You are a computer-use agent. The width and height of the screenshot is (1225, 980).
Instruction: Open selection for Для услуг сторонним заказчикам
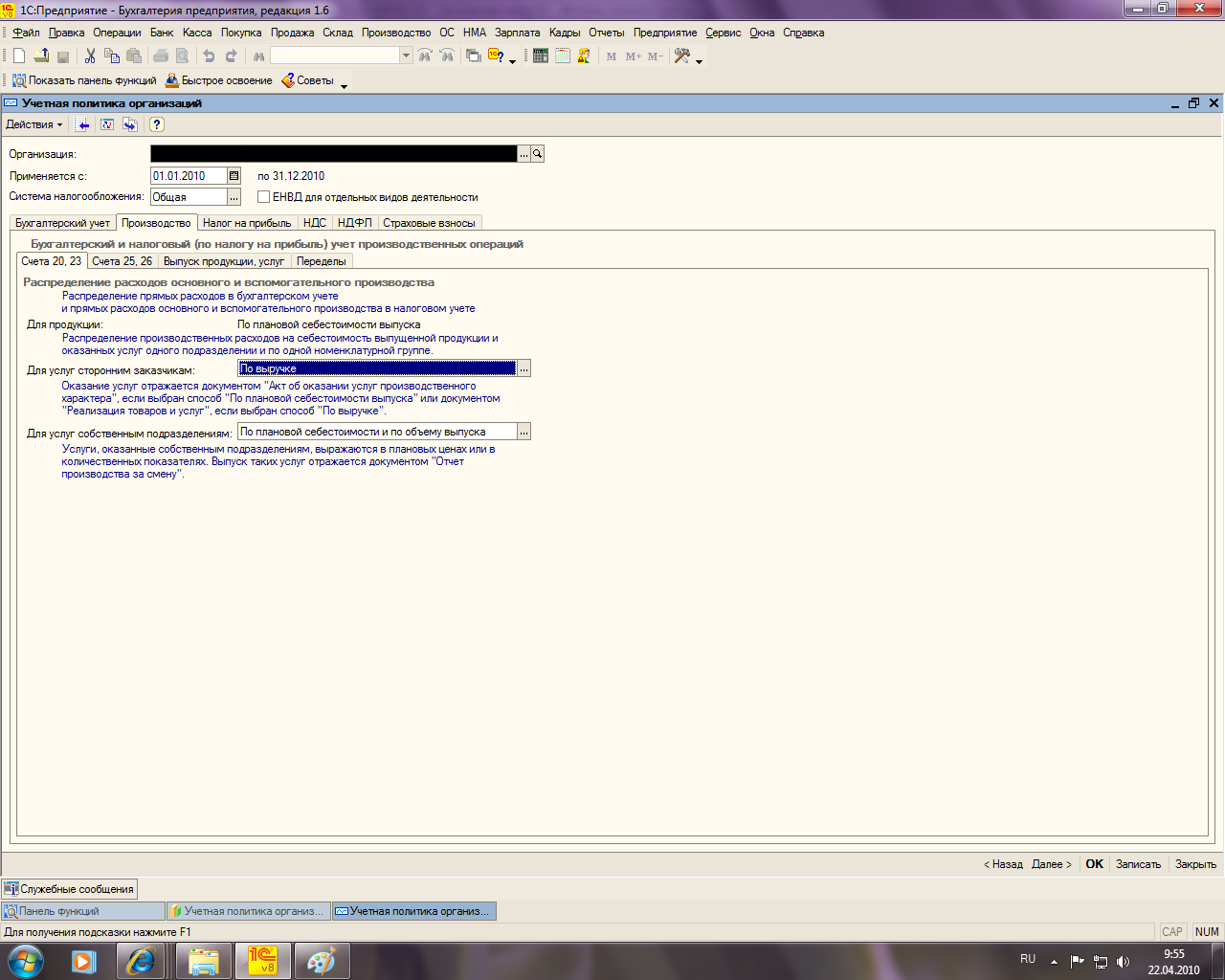[523, 368]
